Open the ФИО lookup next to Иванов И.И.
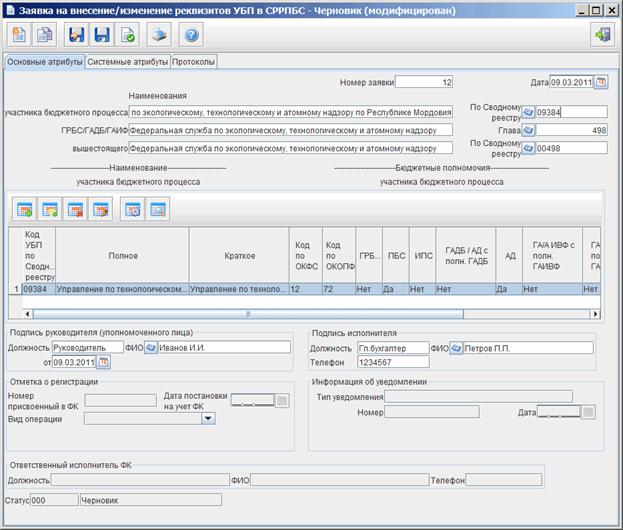 pyautogui.click(x=151, y=348)
